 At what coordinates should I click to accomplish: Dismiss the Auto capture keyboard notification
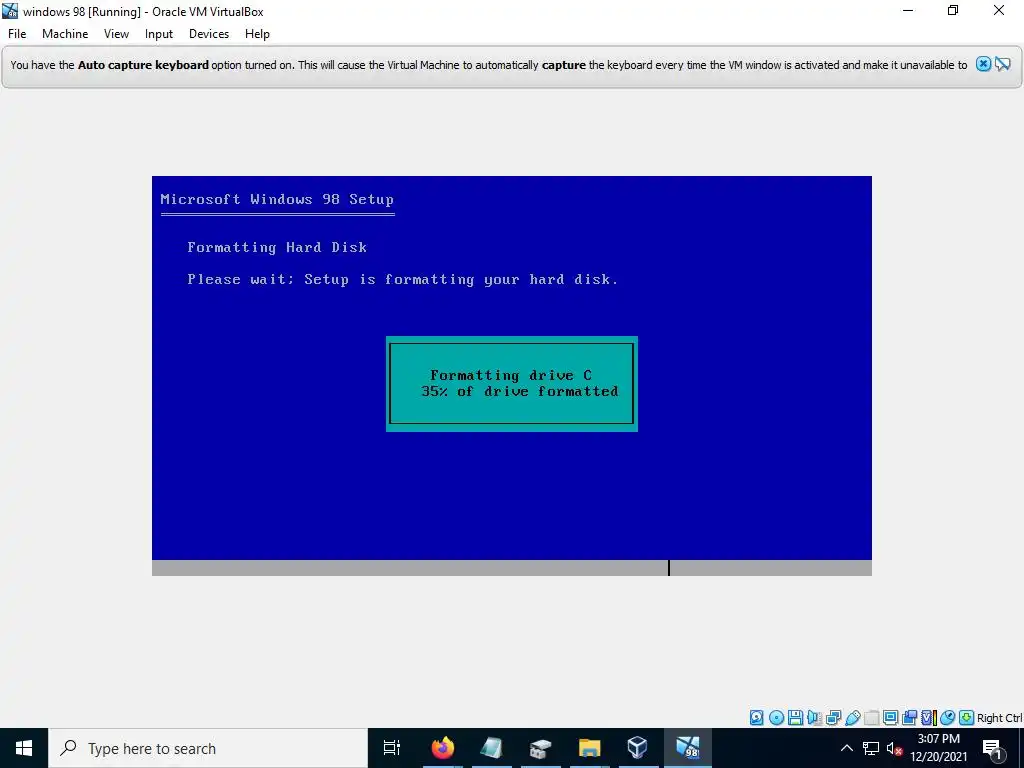(983, 64)
